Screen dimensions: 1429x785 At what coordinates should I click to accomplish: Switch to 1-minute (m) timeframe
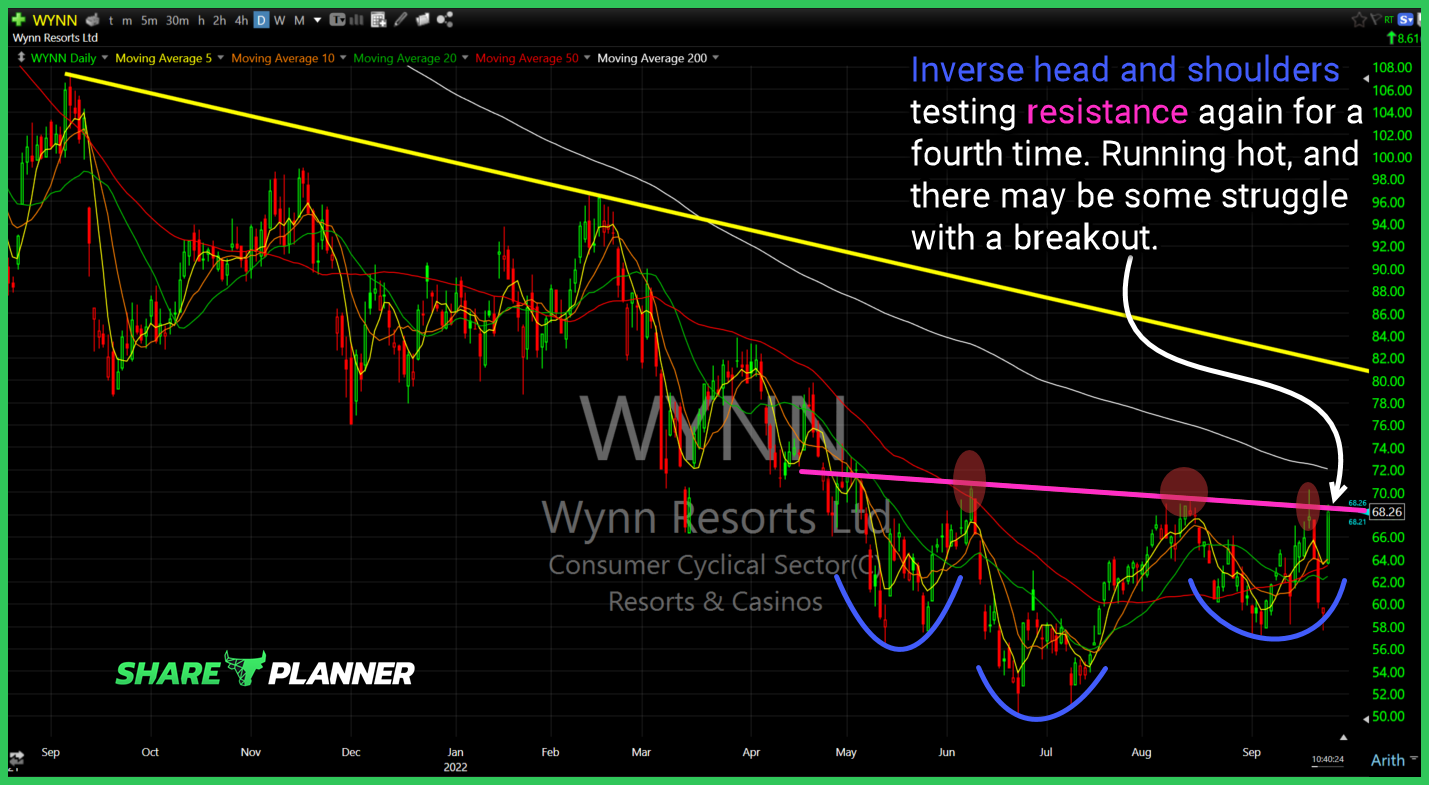click(126, 20)
